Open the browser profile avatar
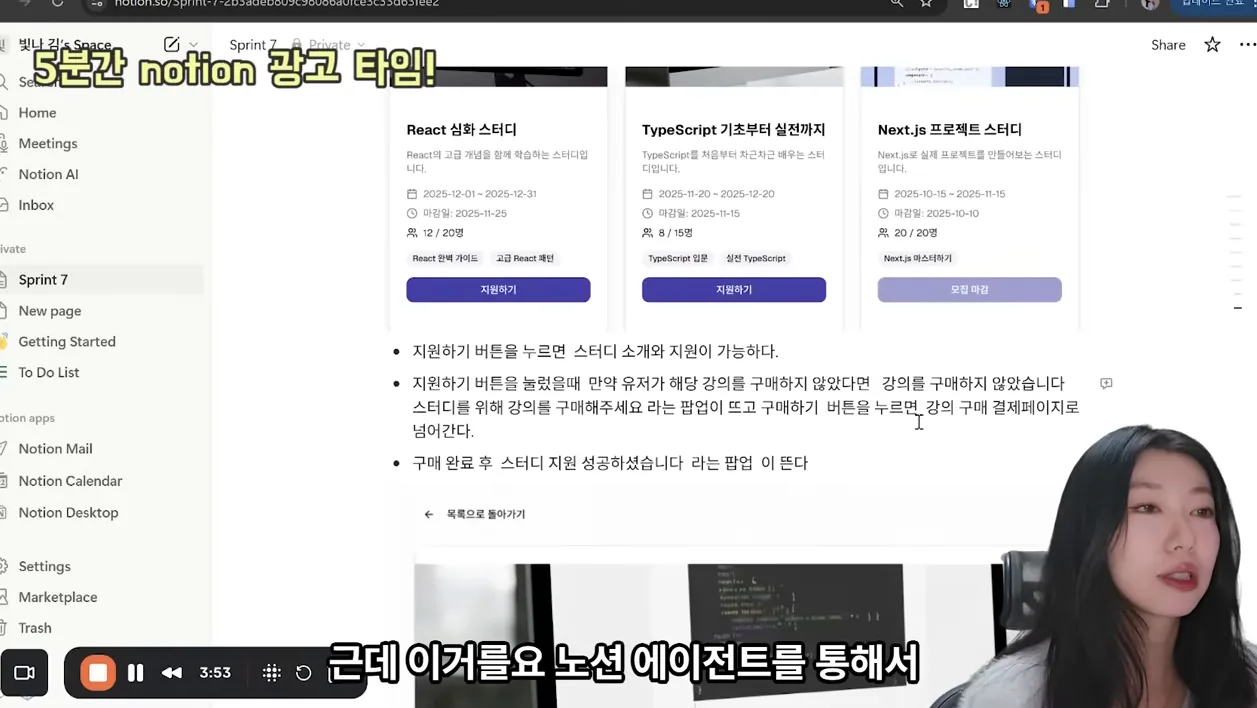Viewport: 1257px width, 708px height. [1150, 4]
